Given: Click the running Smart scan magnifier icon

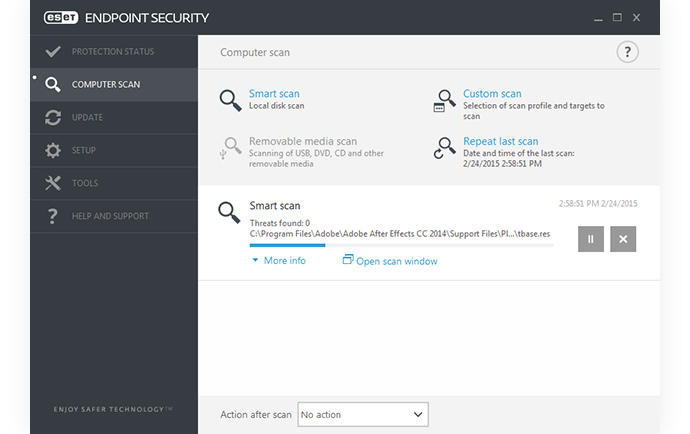Looking at the screenshot, I should tap(229, 213).
